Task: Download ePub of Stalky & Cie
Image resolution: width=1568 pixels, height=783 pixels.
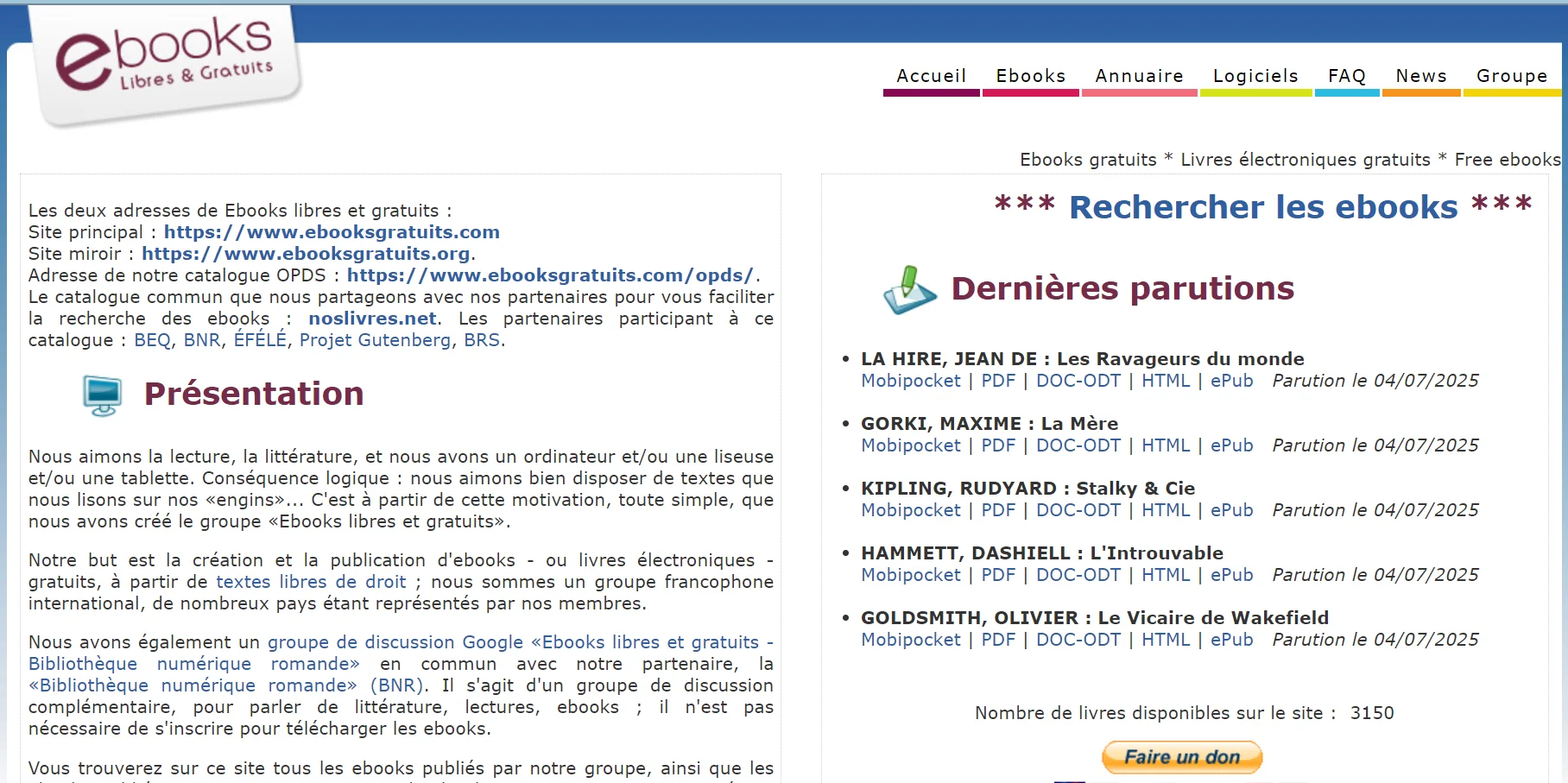Action: pos(1231,510)
